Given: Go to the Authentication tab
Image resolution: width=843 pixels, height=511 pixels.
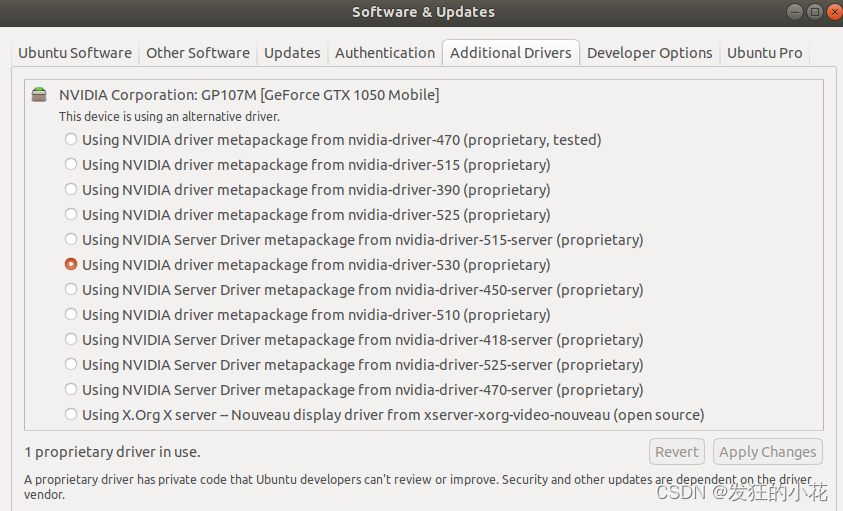Looking at the screenshot, I should click(385, 53).
